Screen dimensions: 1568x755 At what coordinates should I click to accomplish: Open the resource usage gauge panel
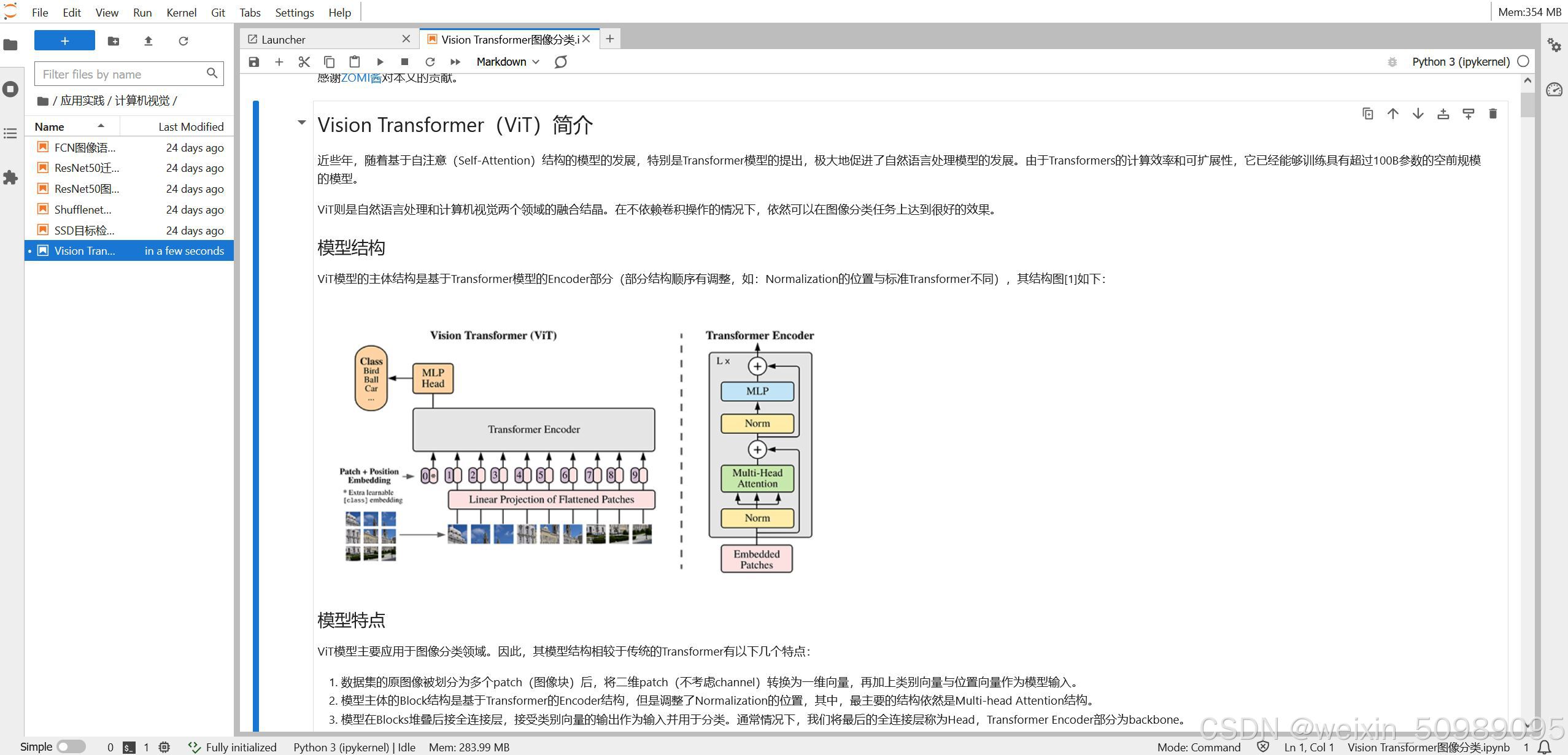coord(1554,90)
